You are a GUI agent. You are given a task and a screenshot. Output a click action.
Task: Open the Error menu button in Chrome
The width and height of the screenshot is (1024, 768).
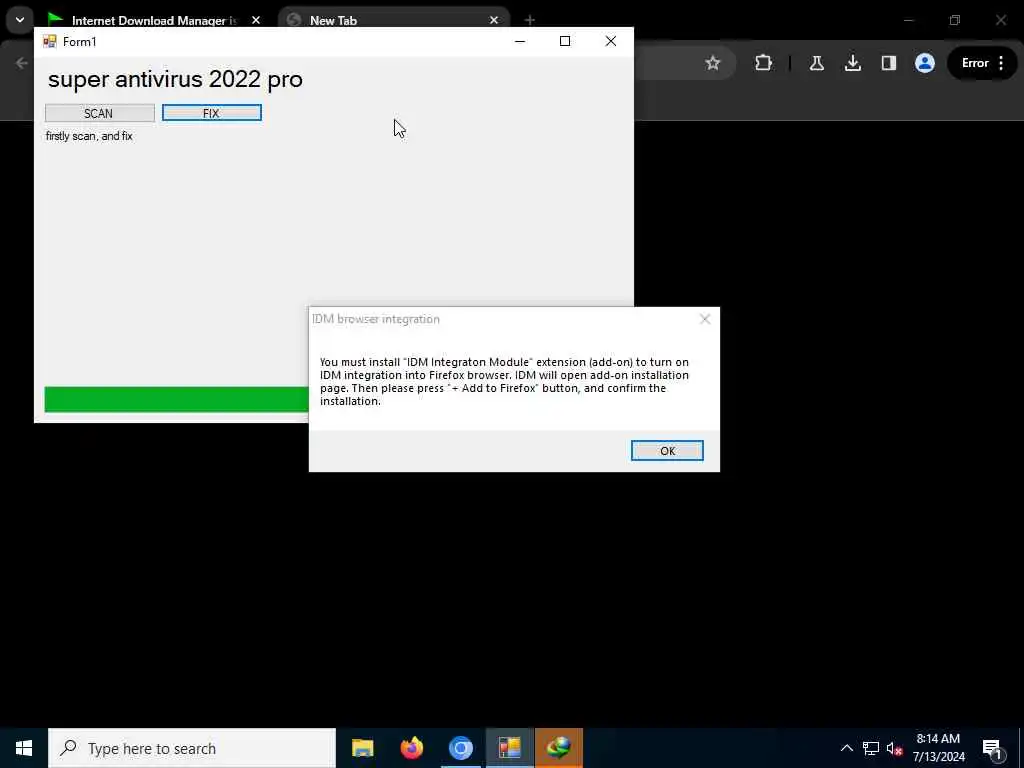(982, 63)
